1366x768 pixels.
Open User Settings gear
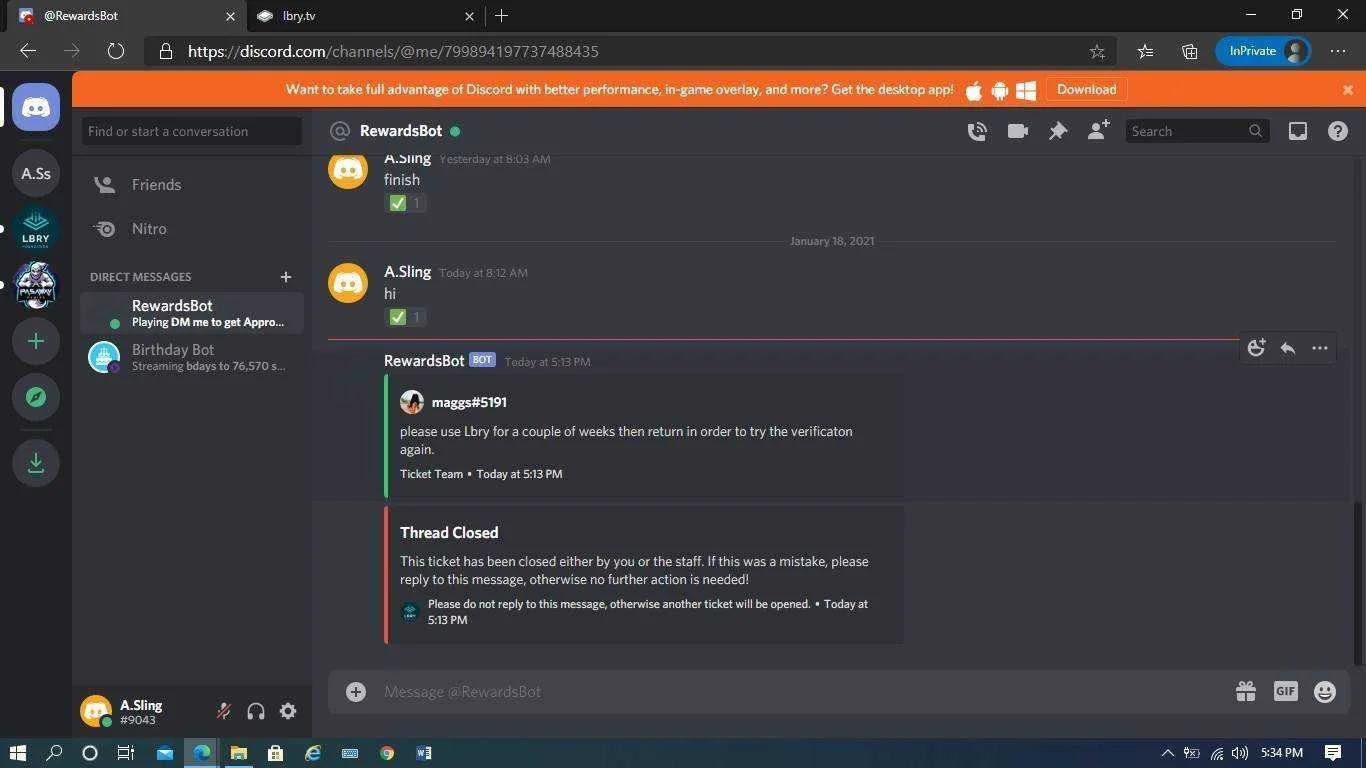click(288, 711)
